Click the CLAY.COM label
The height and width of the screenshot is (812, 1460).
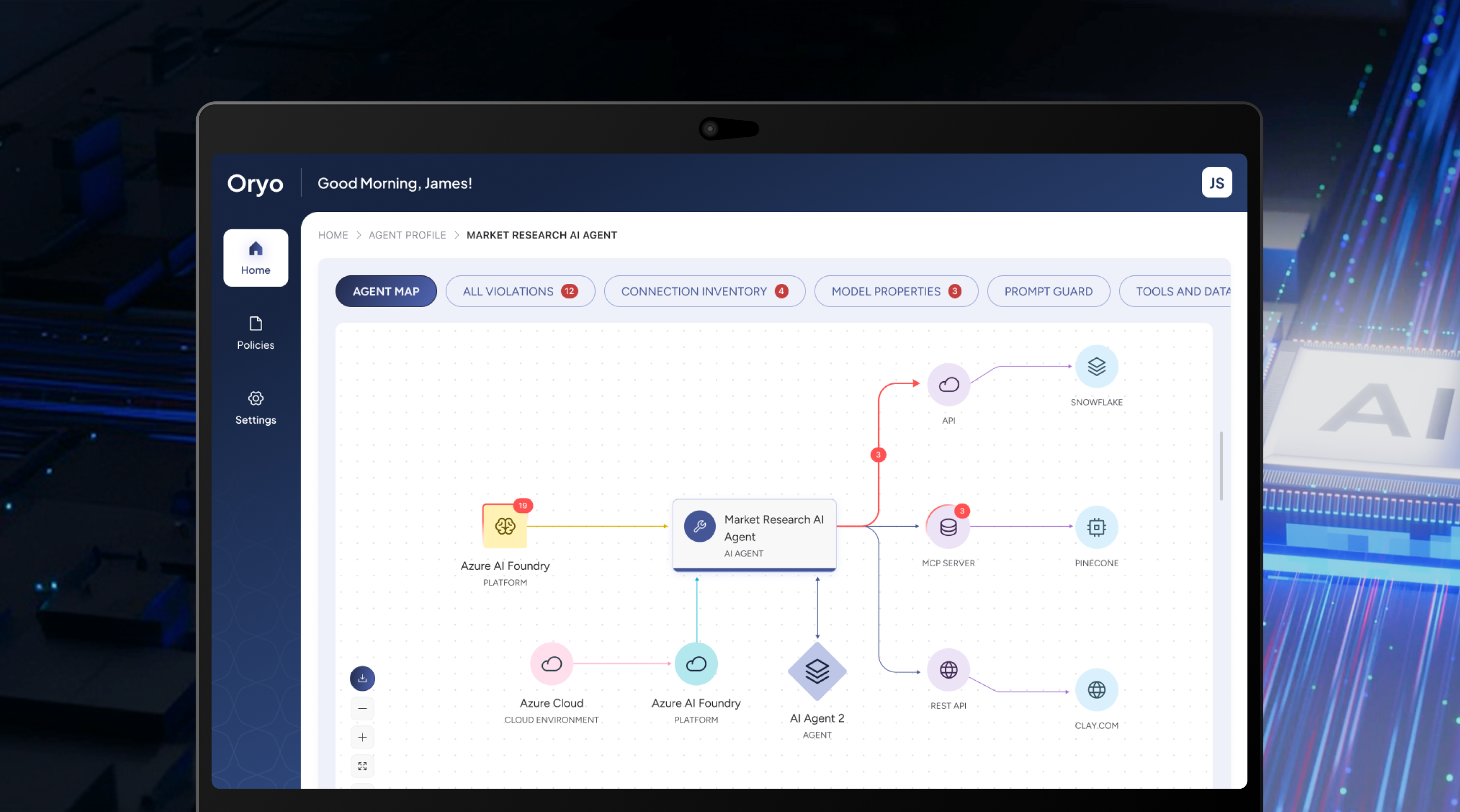1096,726
